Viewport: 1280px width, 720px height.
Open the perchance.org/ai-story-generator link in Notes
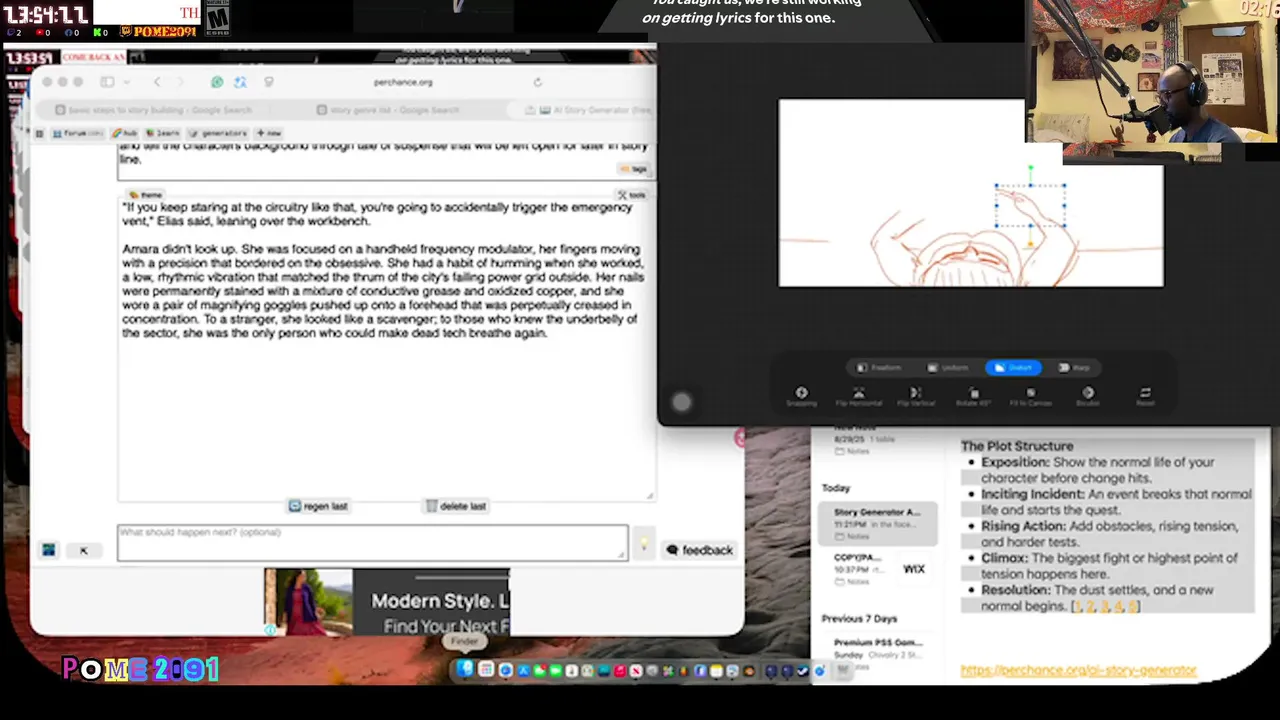click(x=1078, y=670)
